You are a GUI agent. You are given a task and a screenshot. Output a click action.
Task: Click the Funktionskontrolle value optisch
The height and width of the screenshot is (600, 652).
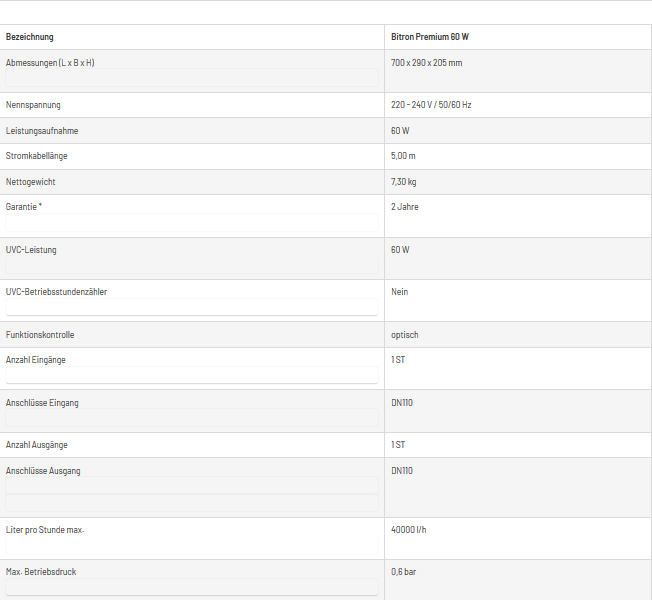tap(405, 335)
